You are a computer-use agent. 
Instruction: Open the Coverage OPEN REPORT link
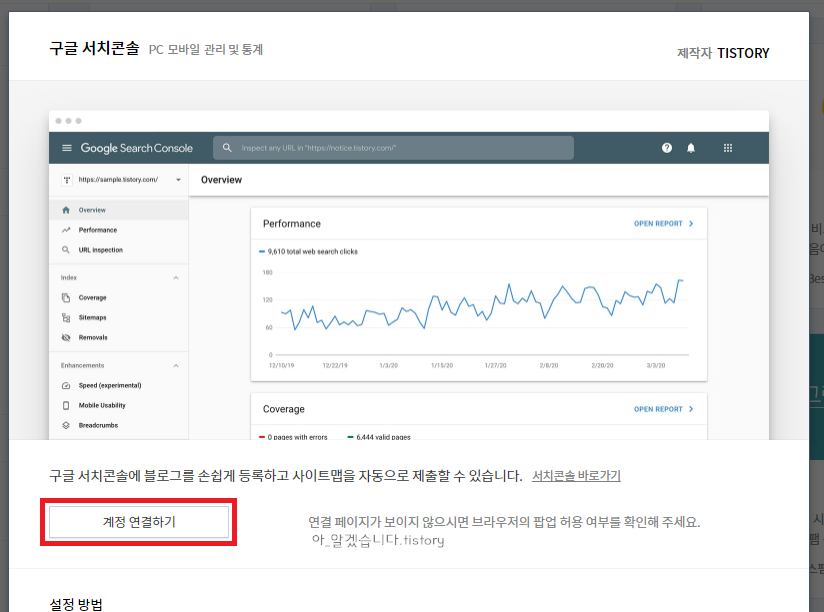(664, 409)
